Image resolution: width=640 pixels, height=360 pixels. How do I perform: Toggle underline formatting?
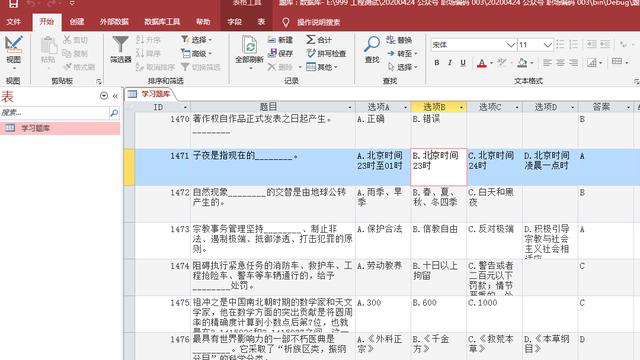coord(463,63)
